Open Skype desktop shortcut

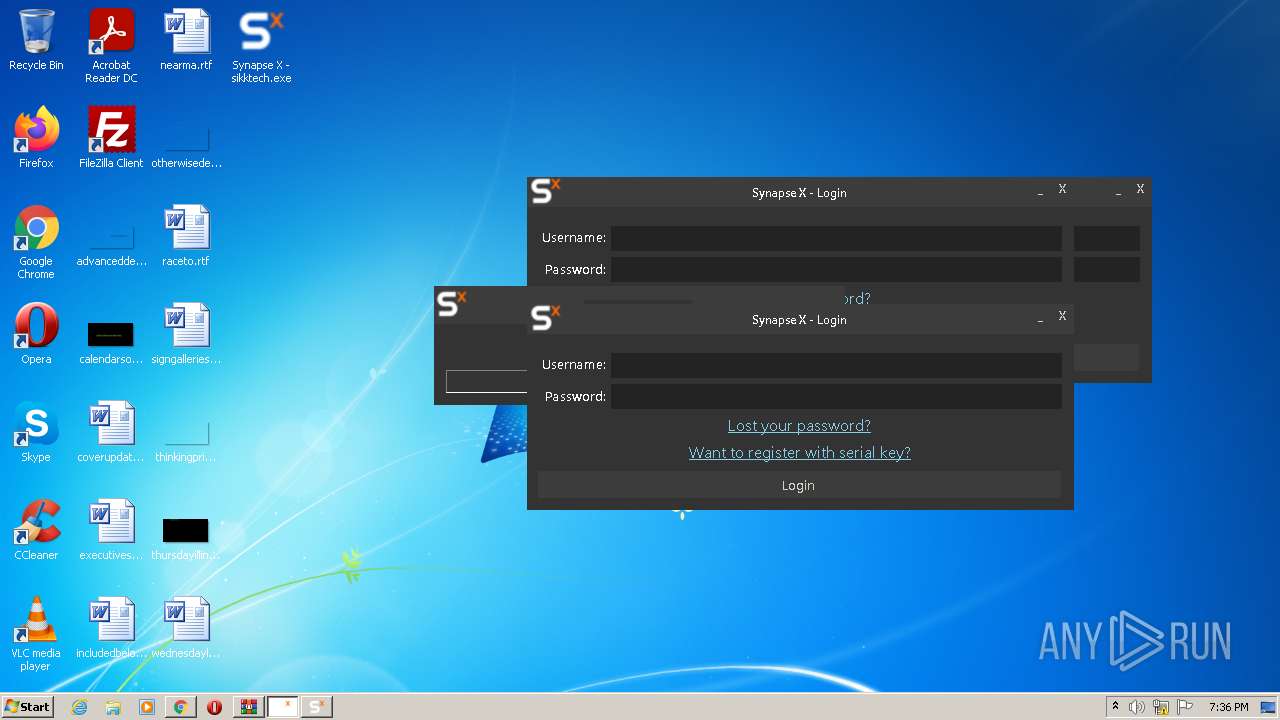point(36,432)
